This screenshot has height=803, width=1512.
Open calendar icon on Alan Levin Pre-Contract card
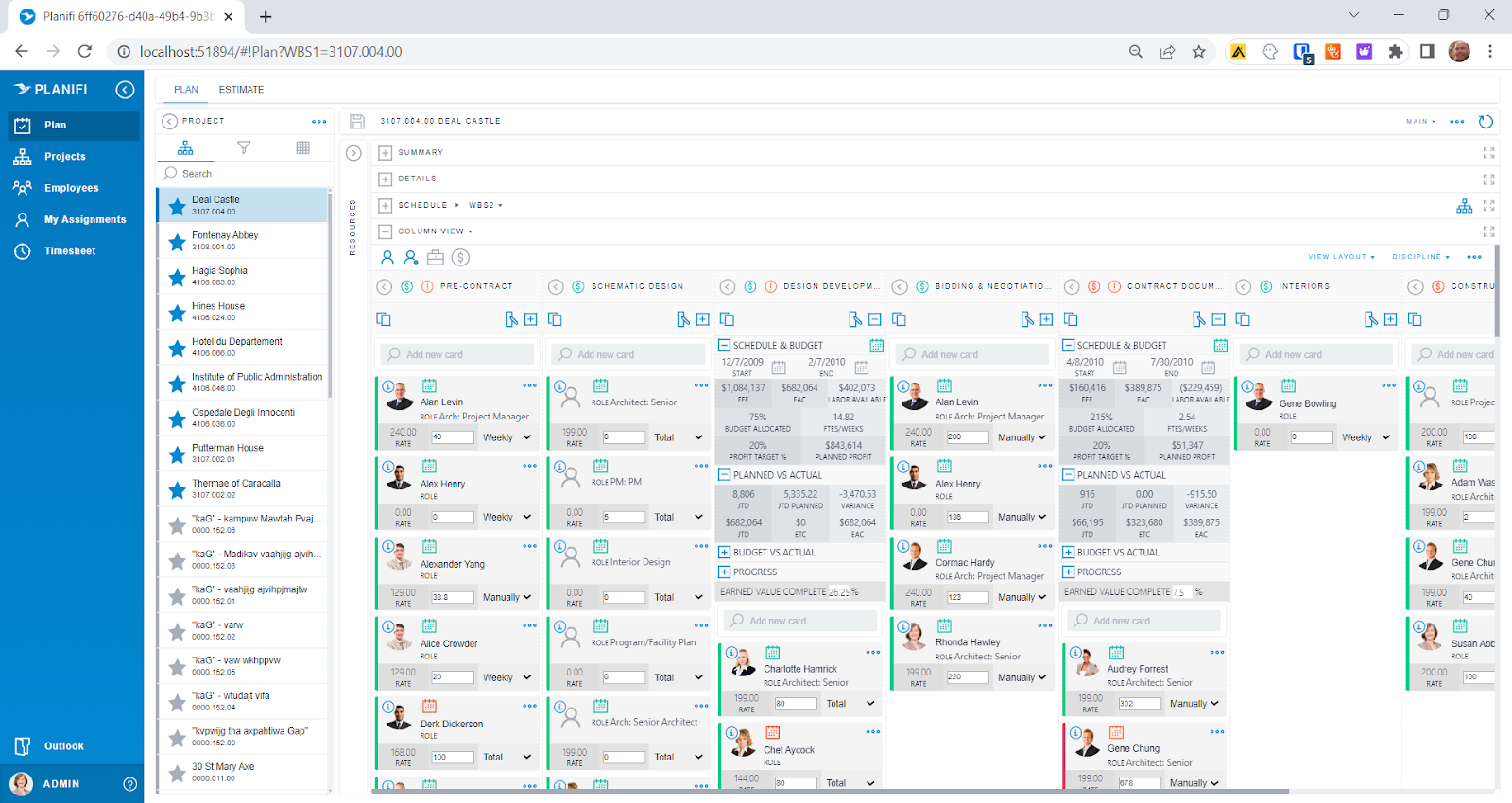[x=429, y=385]
